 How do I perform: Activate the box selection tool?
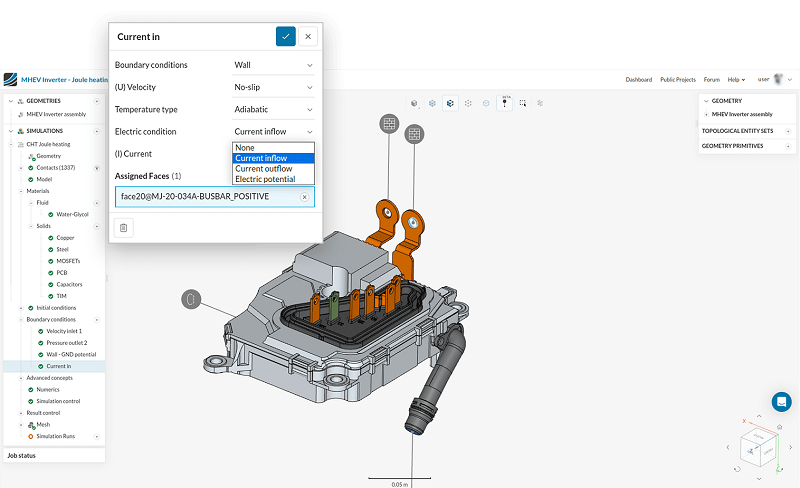[x=522, y=103]
